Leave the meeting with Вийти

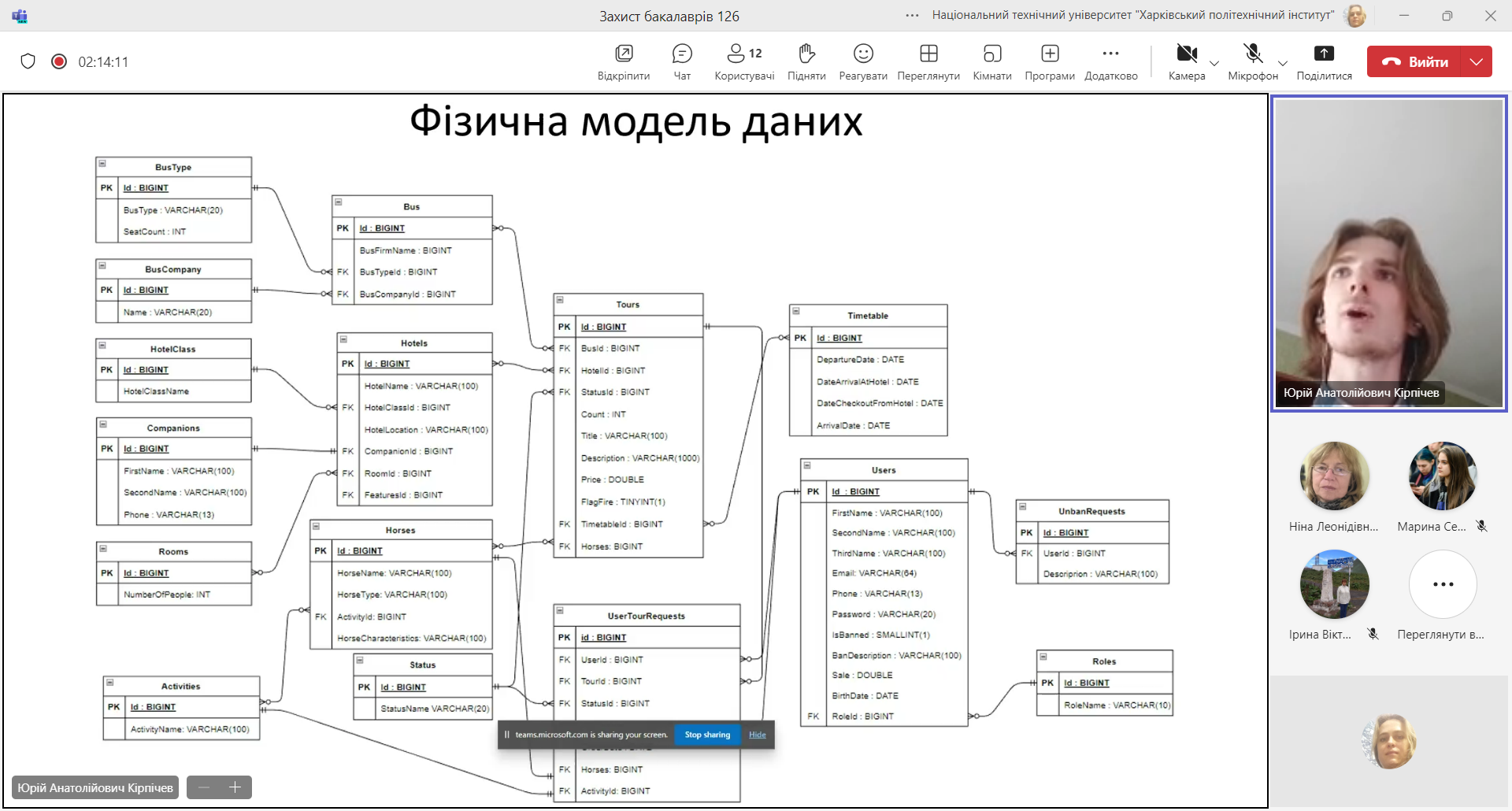click(1415, 61)
